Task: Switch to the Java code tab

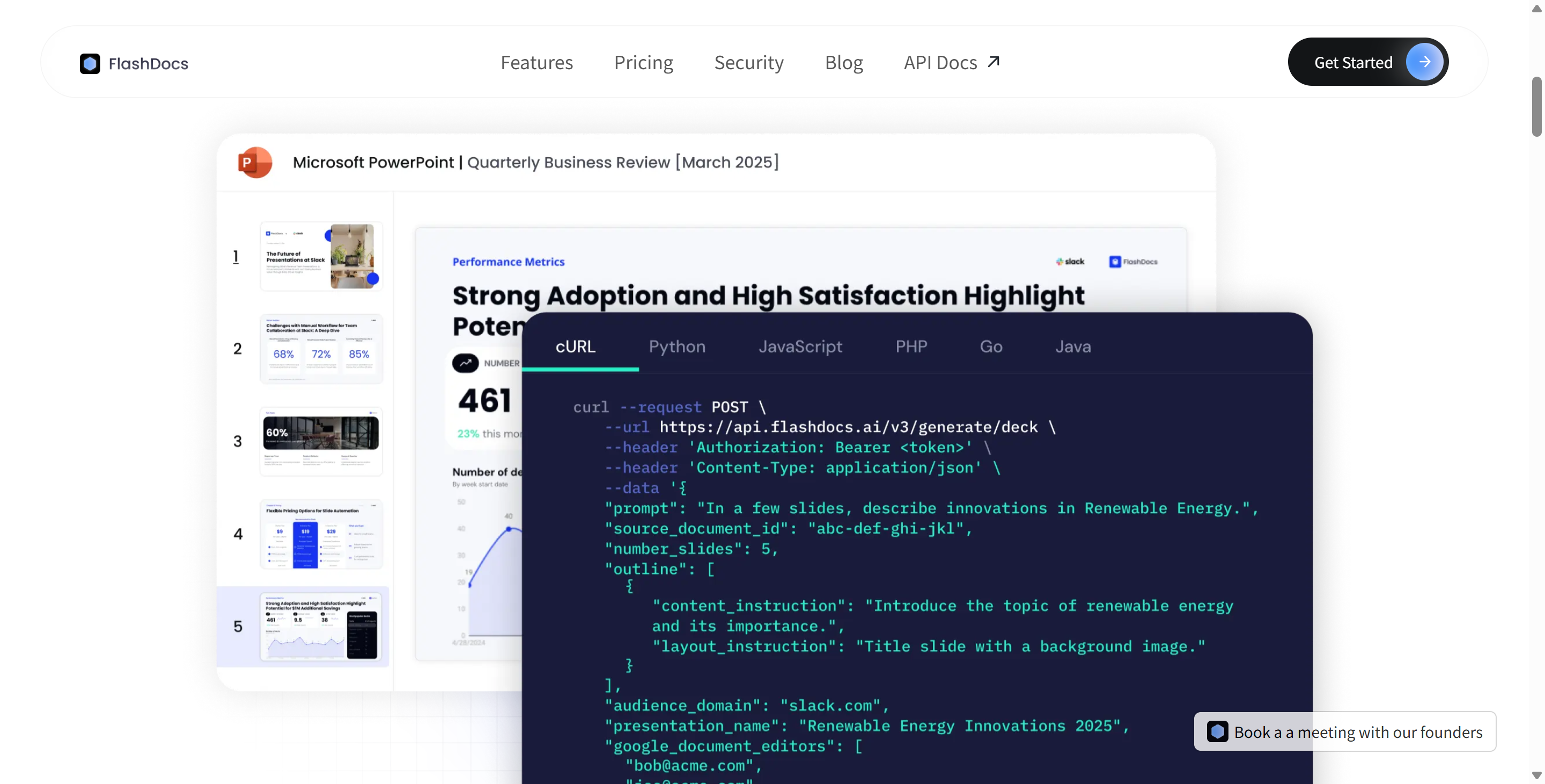Action: tap(1073, 346)
